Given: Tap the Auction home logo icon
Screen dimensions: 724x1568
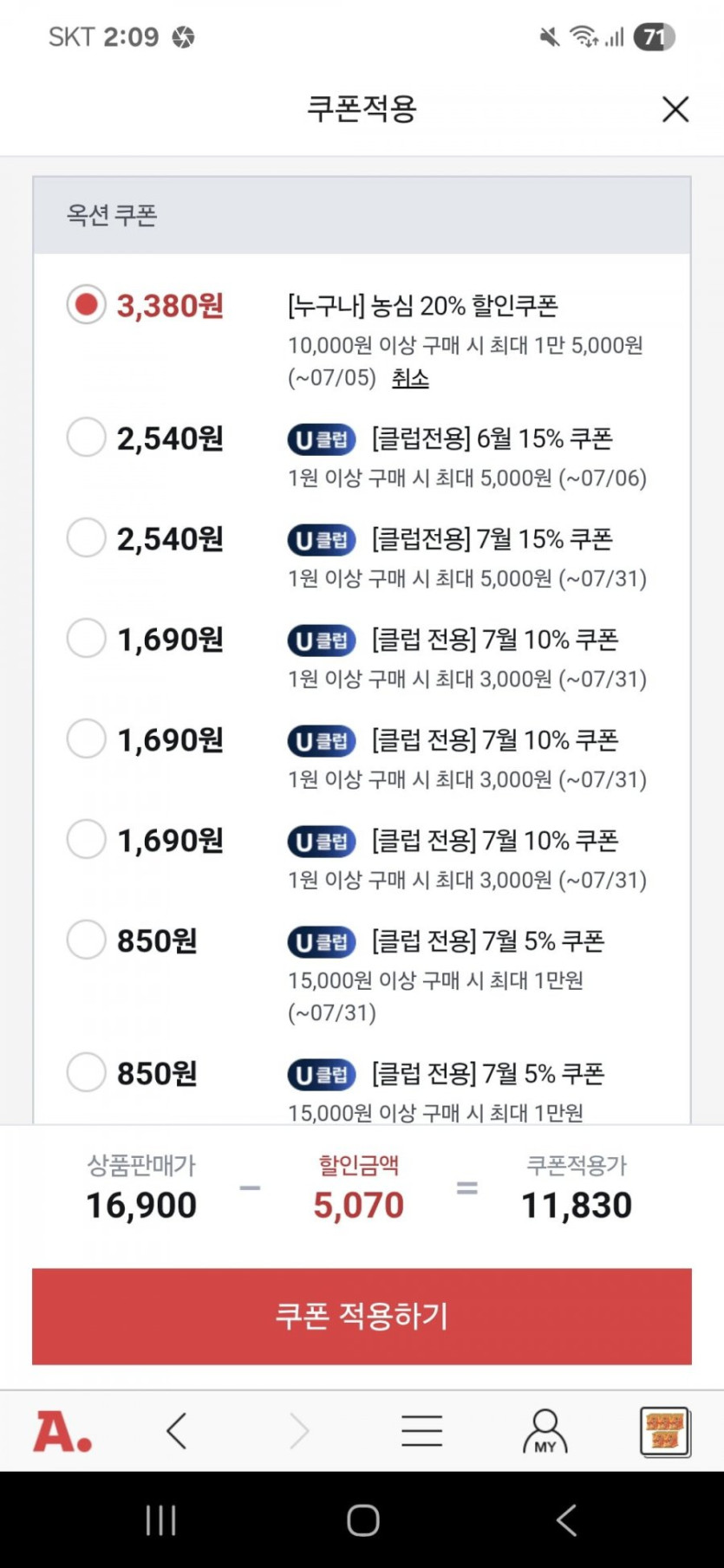Looking at the screenshot, I should [x=62, y=1431].
